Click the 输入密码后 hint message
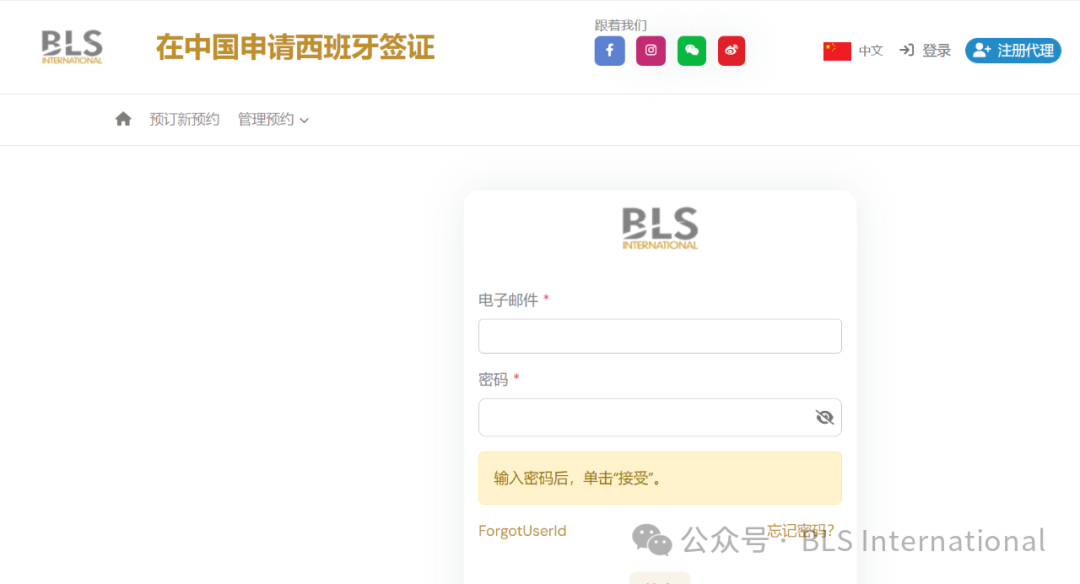This screenshot has width=1080, height=584. (x=660, y=478)
